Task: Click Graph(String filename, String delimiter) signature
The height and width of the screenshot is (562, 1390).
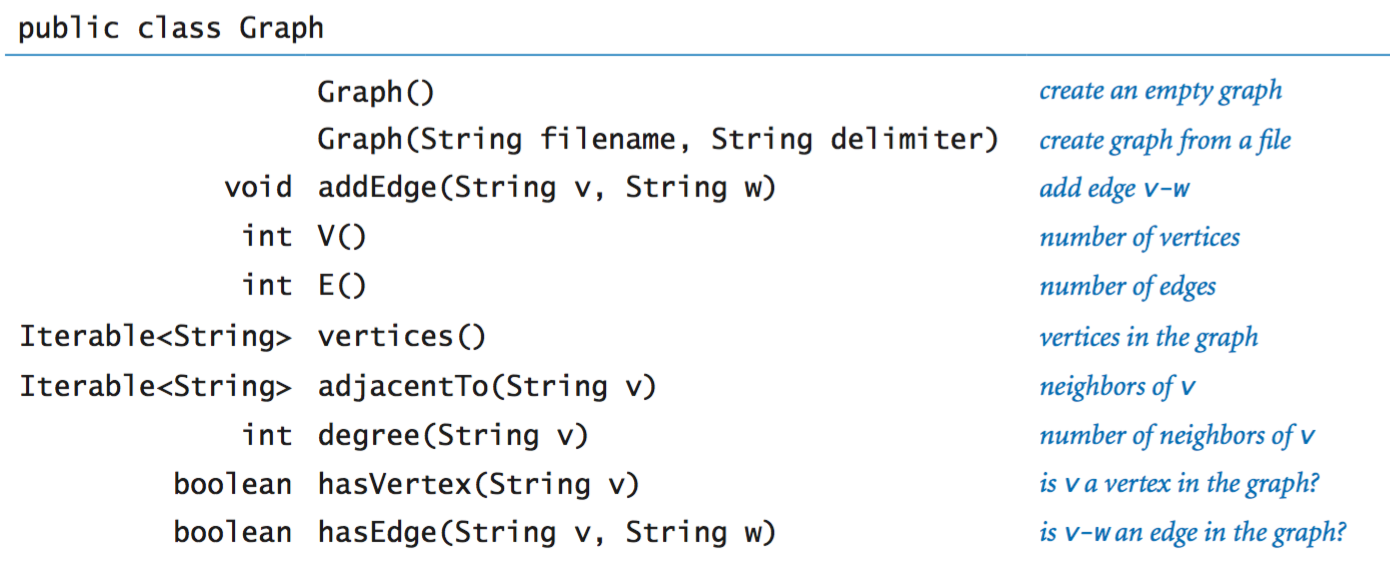Action: (x=658, y=140)
